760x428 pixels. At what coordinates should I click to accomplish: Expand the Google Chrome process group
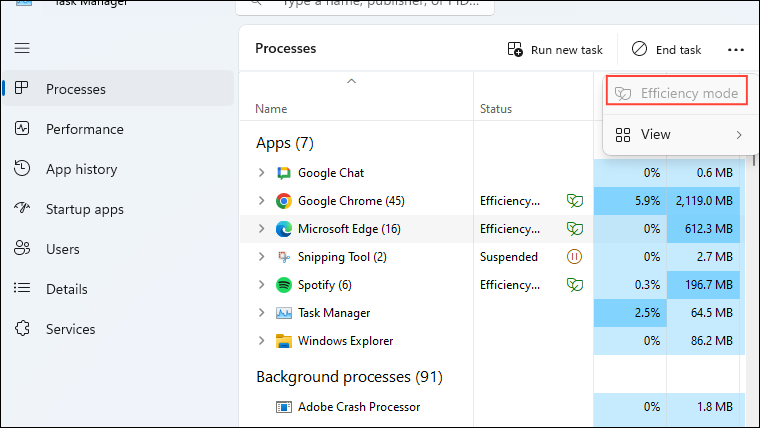coord(262,201)
